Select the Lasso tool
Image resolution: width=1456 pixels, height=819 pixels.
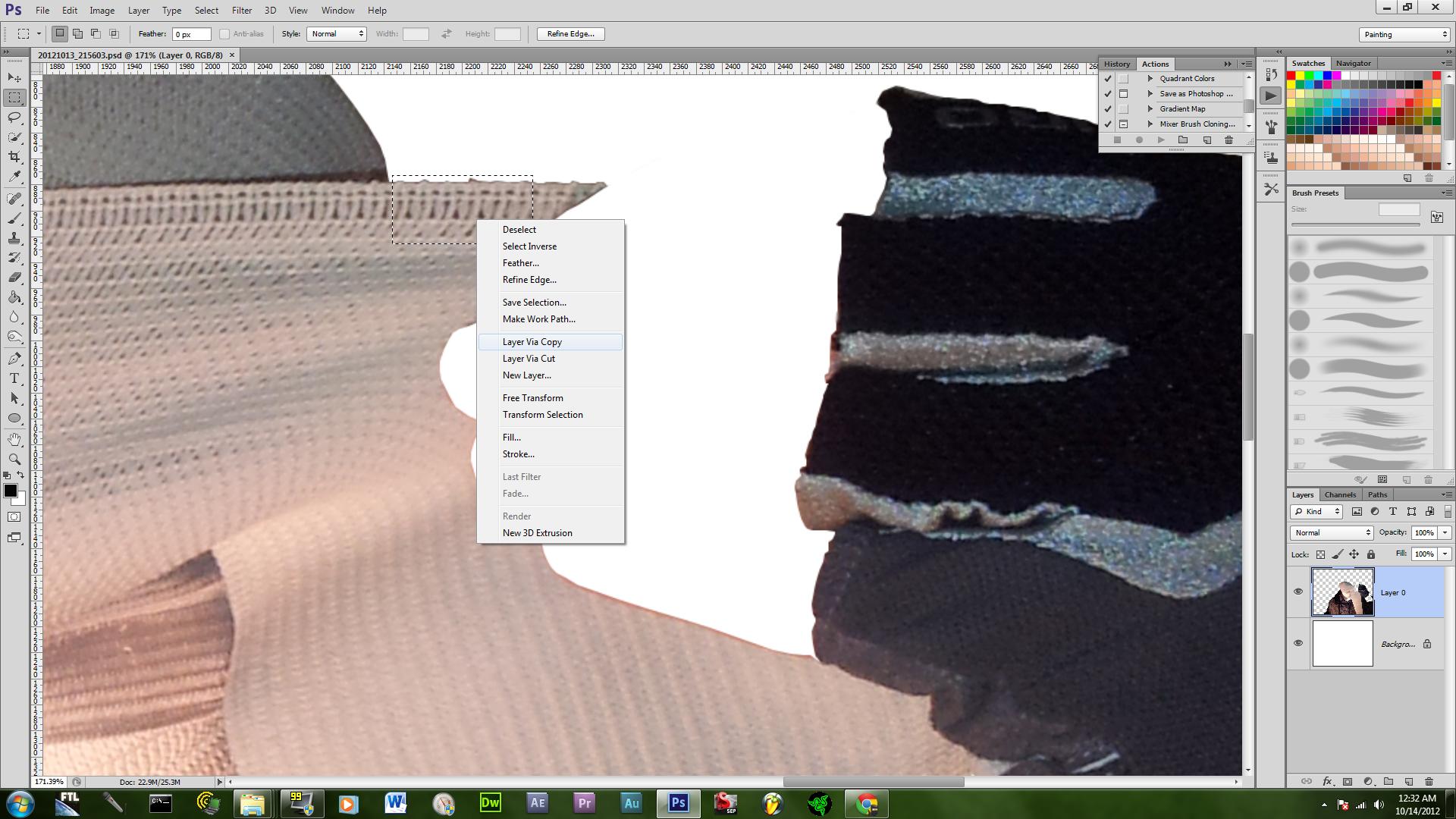[x=14, y=118]
